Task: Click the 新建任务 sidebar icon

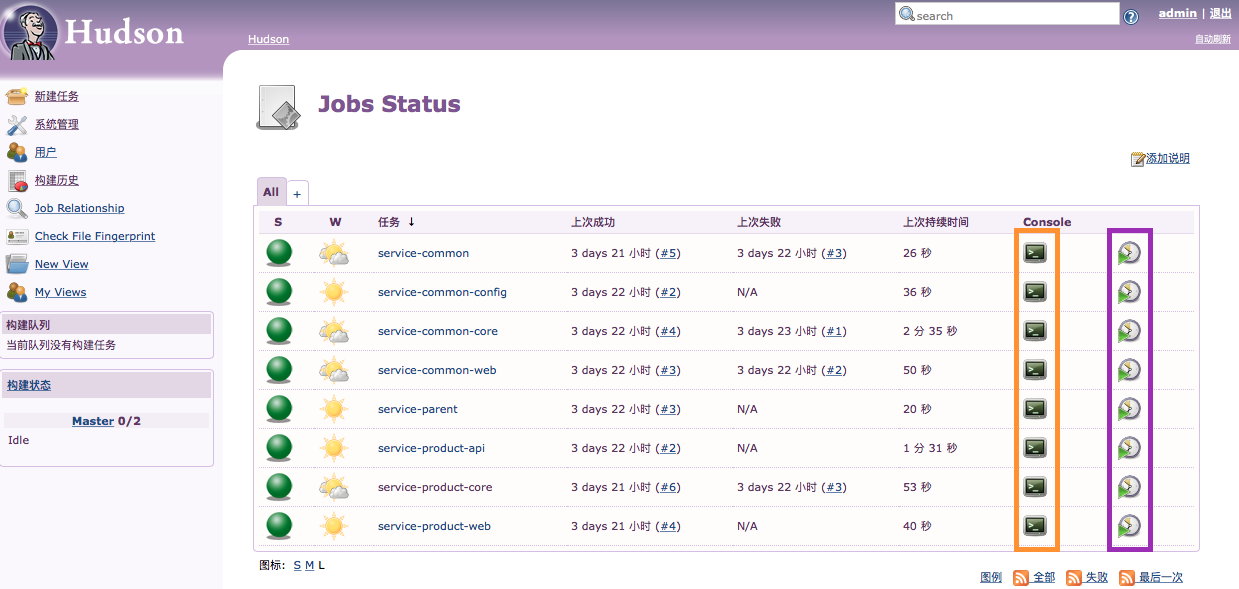Action: pyautogui.click(x=17, y=96)
